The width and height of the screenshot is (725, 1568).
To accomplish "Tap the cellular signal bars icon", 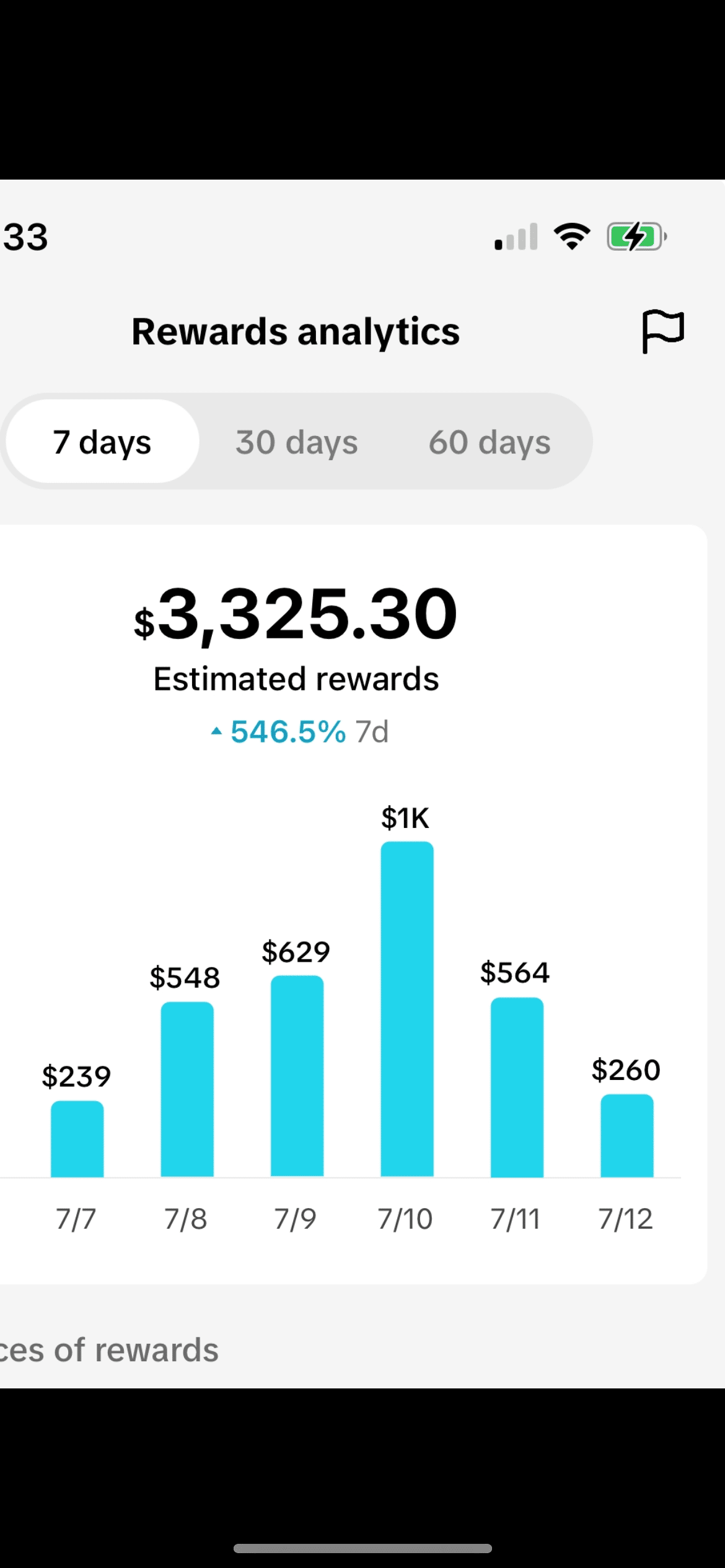I will pos(516,237).
